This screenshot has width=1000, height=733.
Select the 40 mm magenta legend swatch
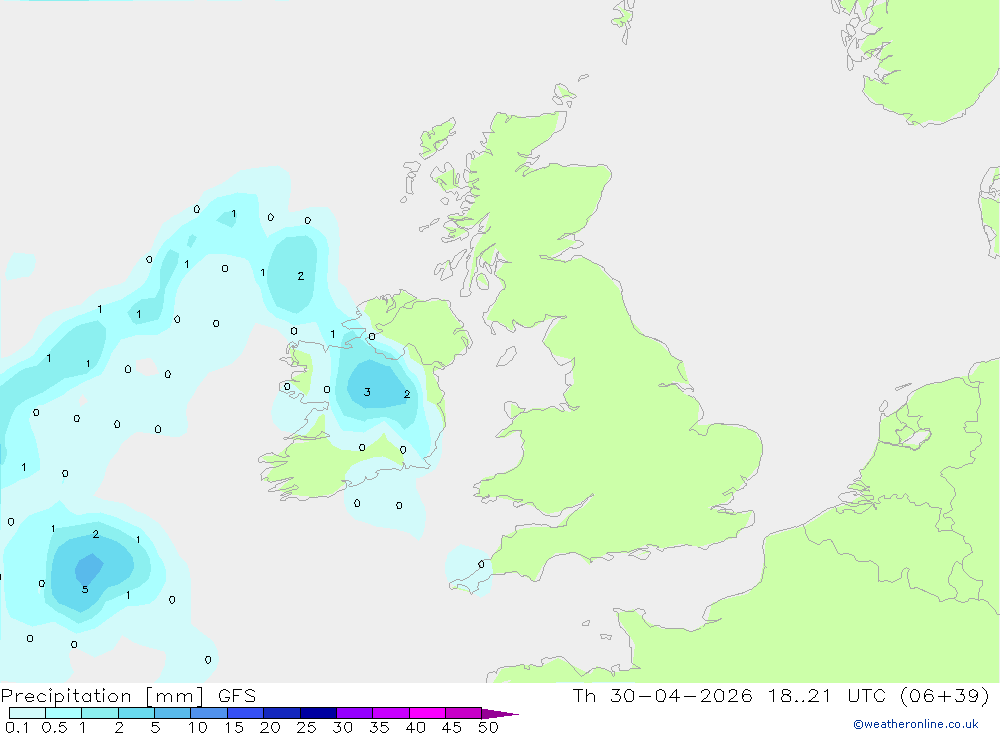point(427,713)
